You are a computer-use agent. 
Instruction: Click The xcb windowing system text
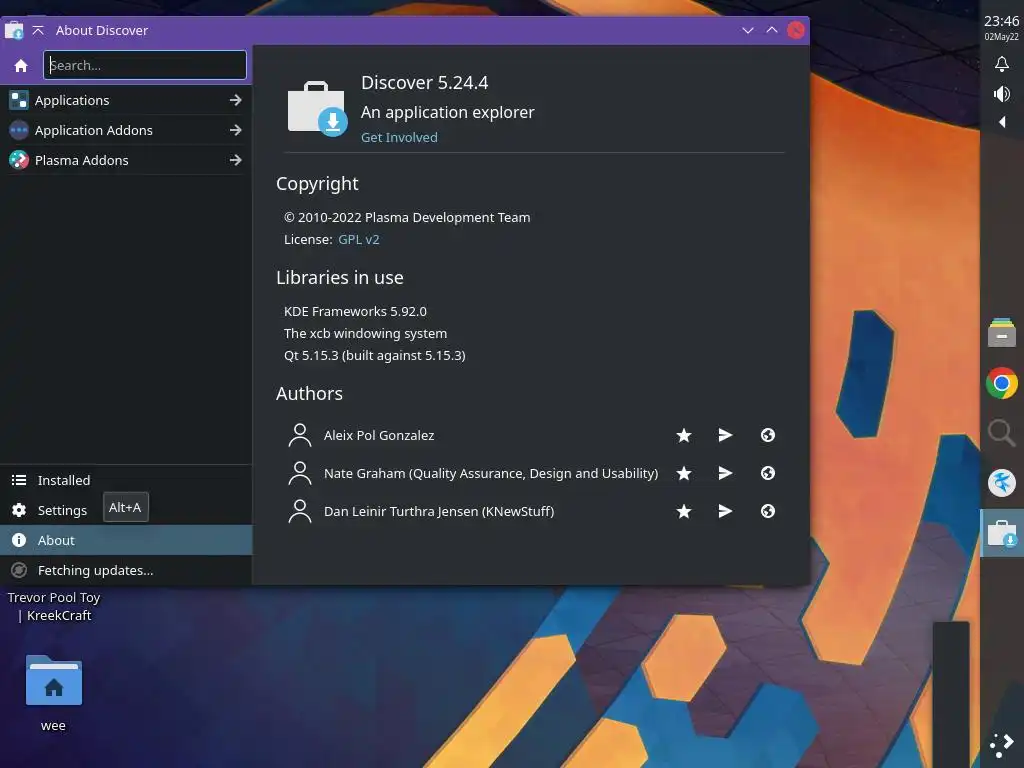[366, 333]
